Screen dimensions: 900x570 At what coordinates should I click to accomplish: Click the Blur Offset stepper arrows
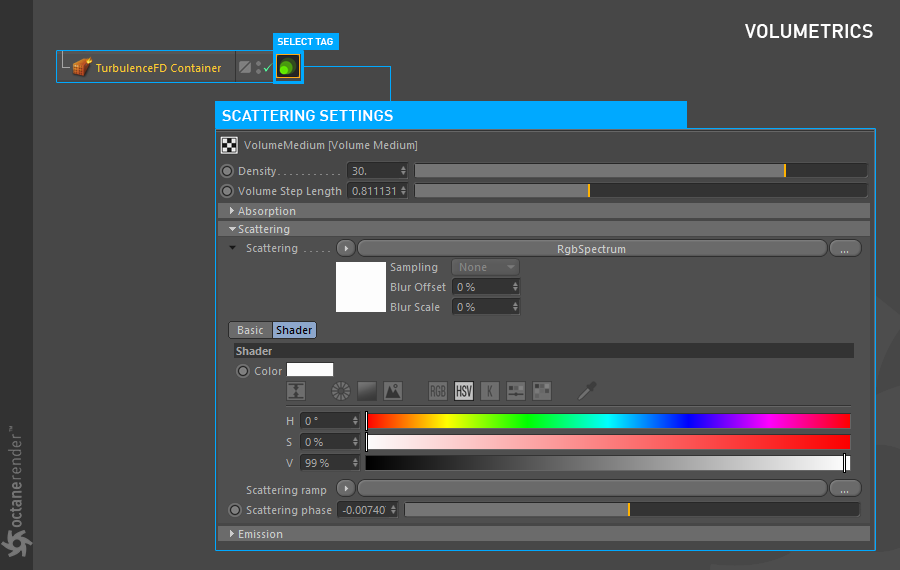tap(515, 287)
